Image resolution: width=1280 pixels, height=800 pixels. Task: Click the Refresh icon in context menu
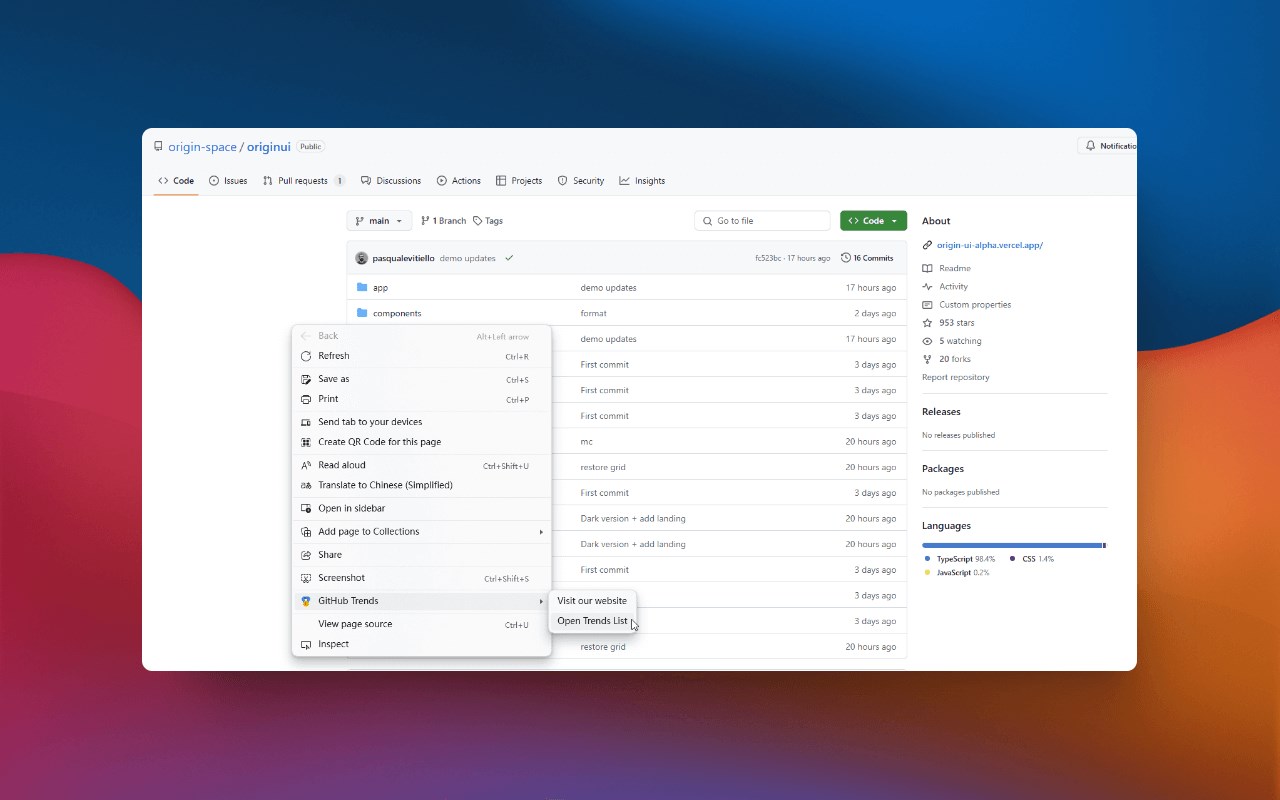pyautogui.click(x=306, y=356)
